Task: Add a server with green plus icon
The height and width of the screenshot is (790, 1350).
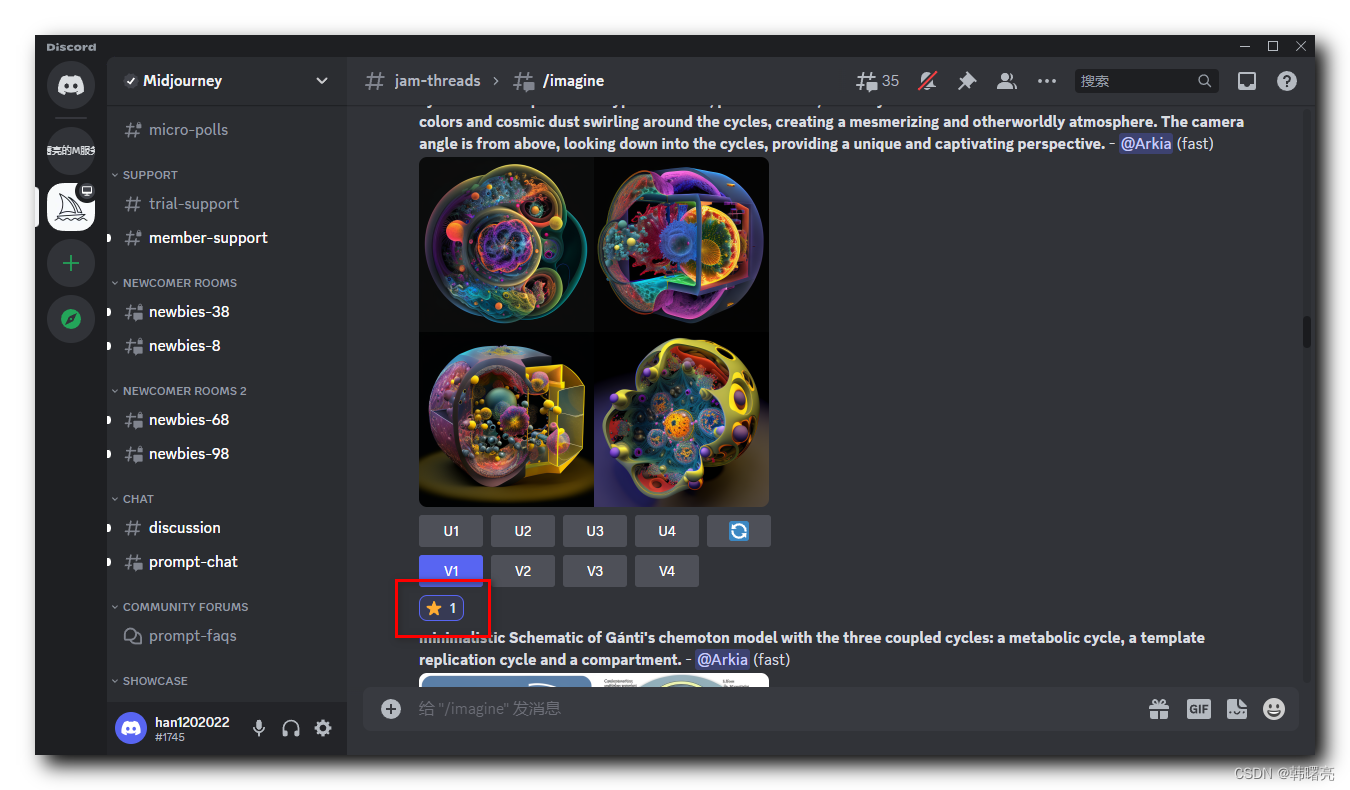Action: [x=71, y=263]
